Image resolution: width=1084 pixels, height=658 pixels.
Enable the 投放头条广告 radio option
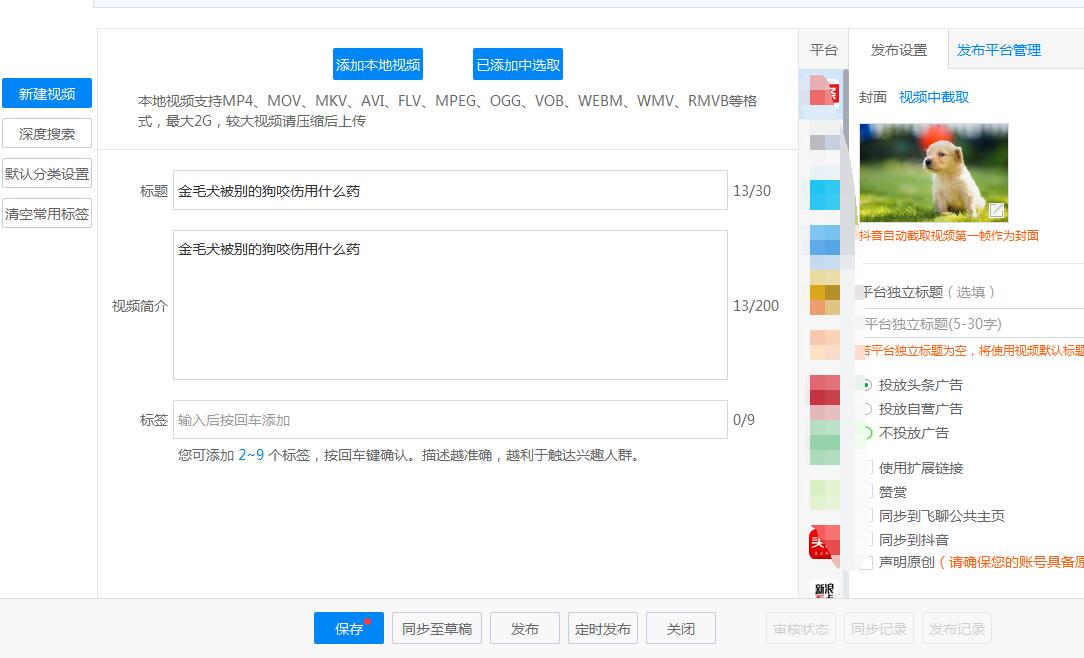(x=866, y=385)
